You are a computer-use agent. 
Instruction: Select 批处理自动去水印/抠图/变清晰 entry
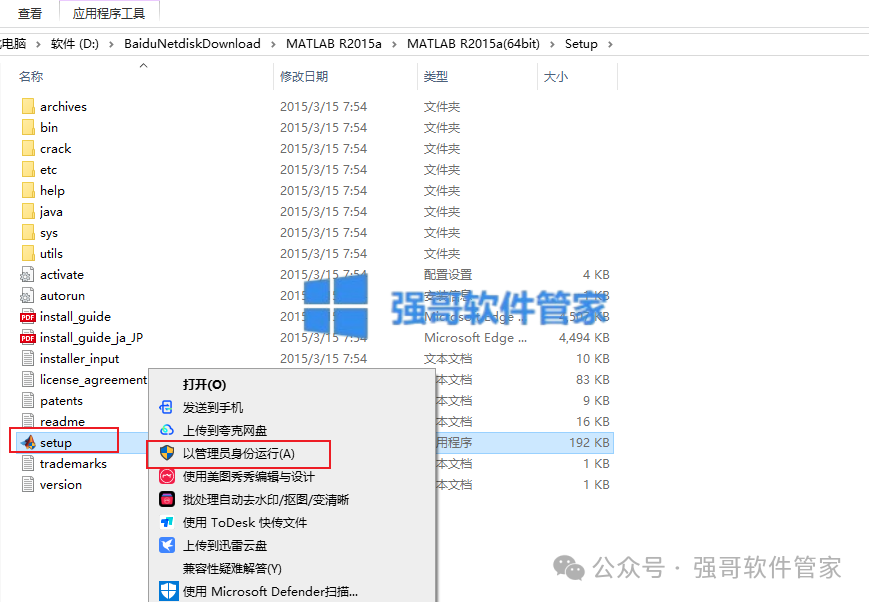pos(266,500)
